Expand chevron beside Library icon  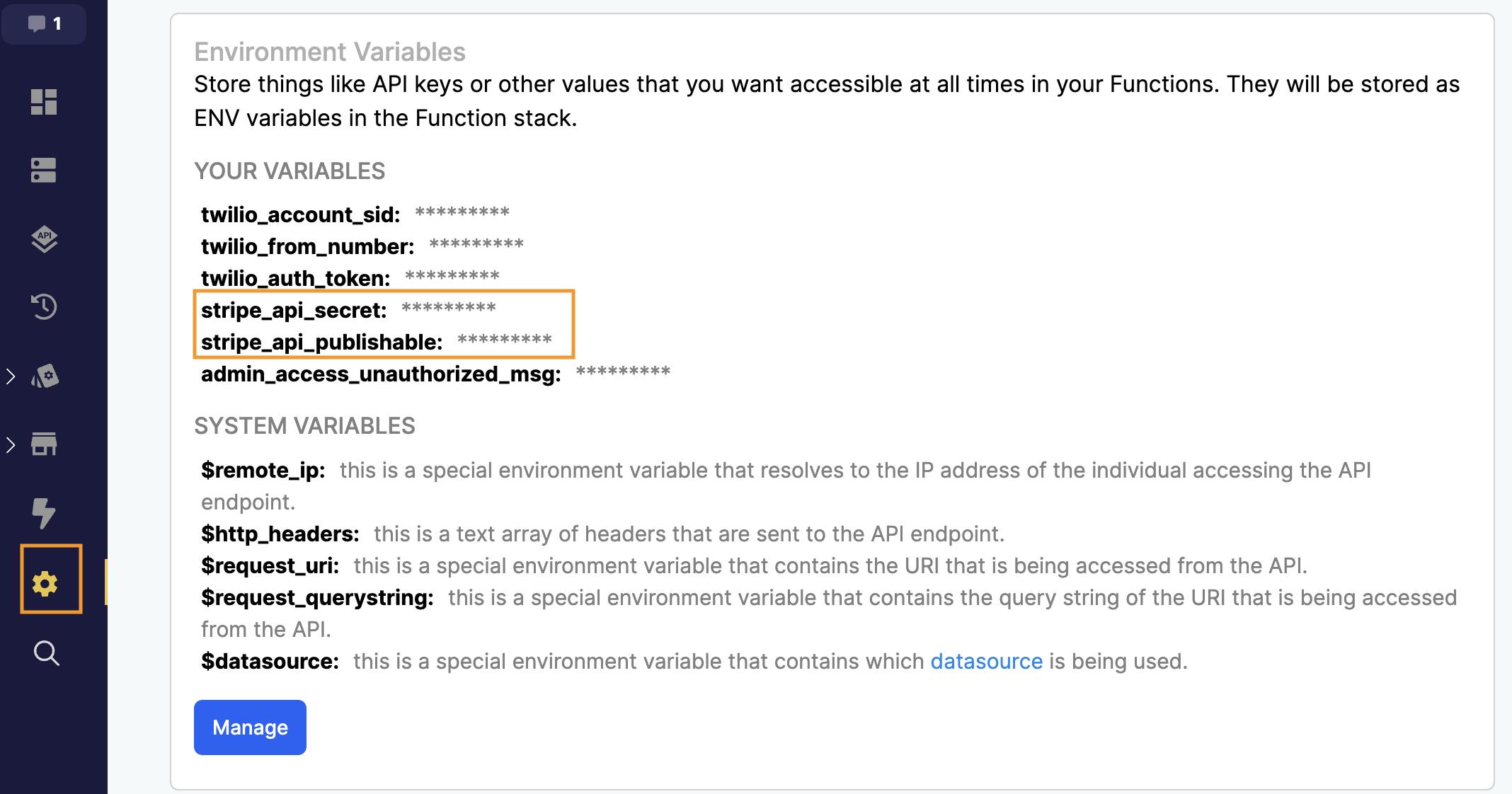[11, 376]
